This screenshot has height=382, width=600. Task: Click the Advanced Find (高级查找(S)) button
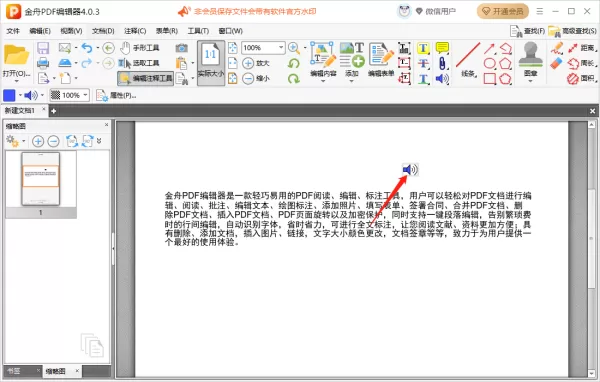572,31
